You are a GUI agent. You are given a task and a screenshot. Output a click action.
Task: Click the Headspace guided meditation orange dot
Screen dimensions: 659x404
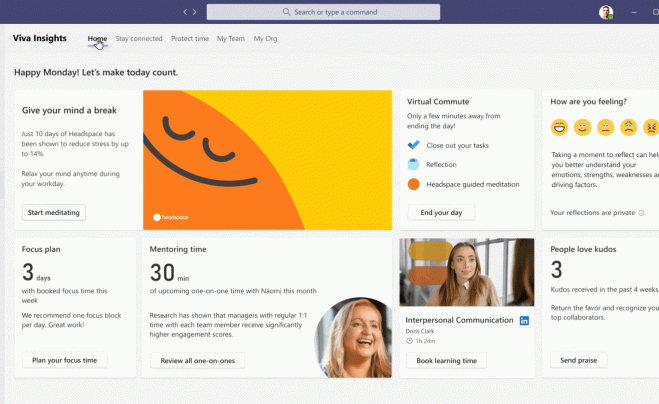click(x=414, y=184)
